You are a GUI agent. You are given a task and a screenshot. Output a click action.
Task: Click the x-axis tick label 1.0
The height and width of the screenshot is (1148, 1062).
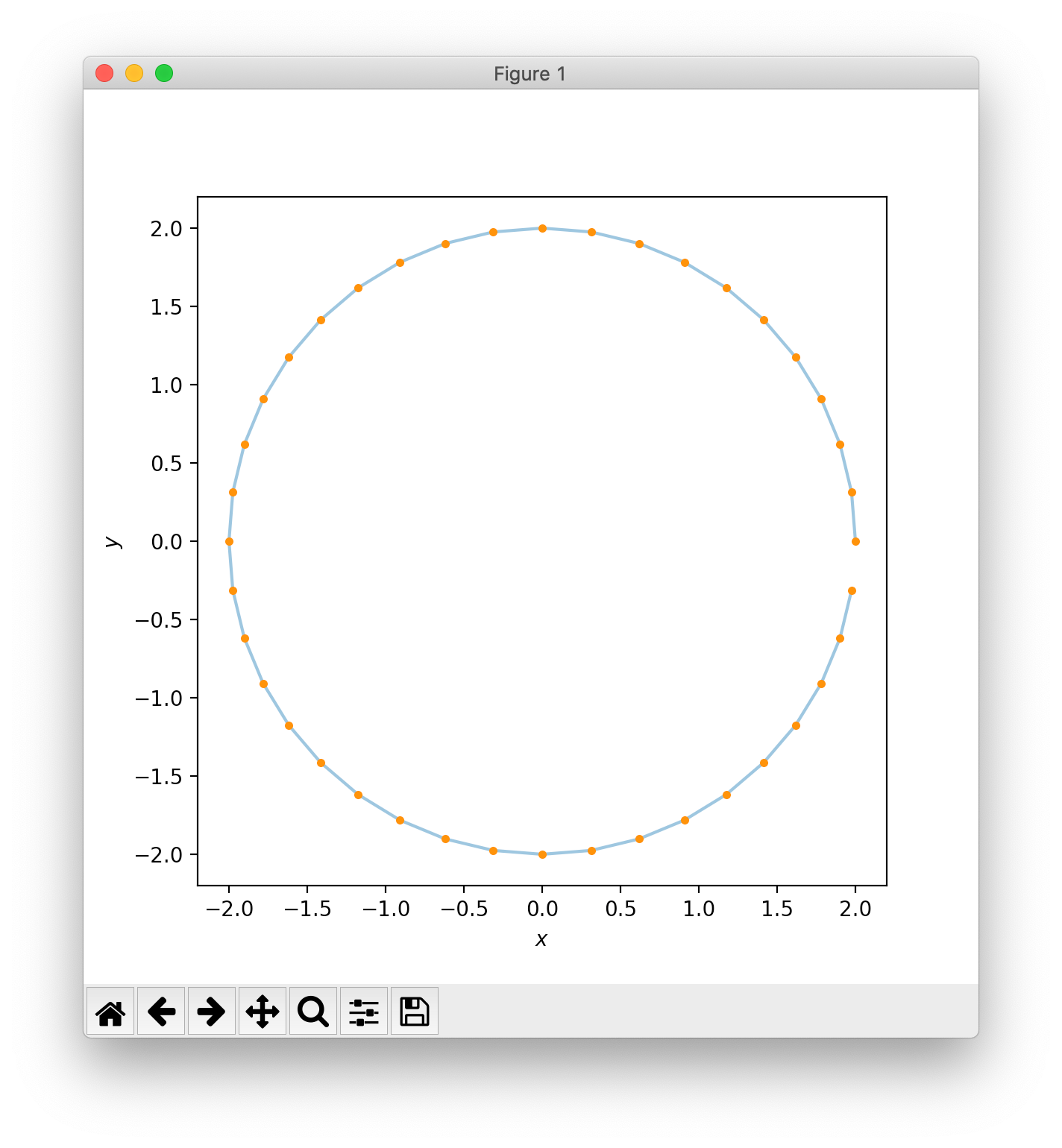tap(699, 909)
